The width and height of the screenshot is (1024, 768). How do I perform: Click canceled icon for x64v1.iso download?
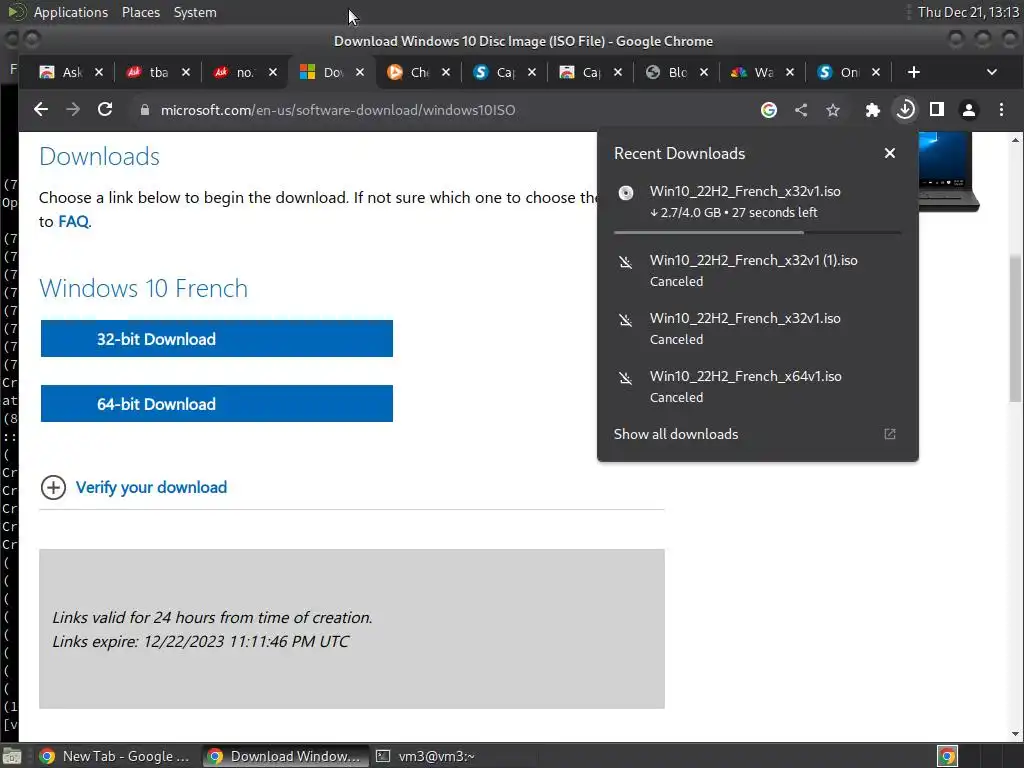pos(626,378)
